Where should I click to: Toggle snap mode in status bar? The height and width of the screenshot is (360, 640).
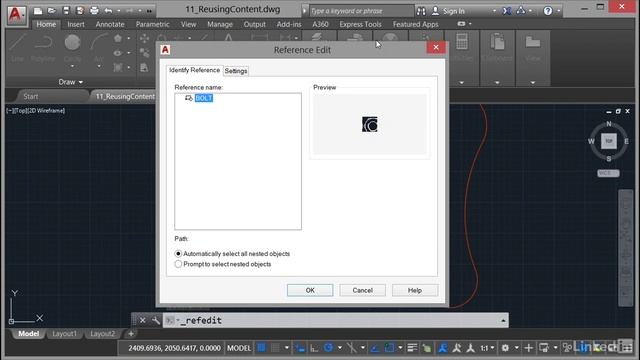pyautogui.click(x=276, y=348)
